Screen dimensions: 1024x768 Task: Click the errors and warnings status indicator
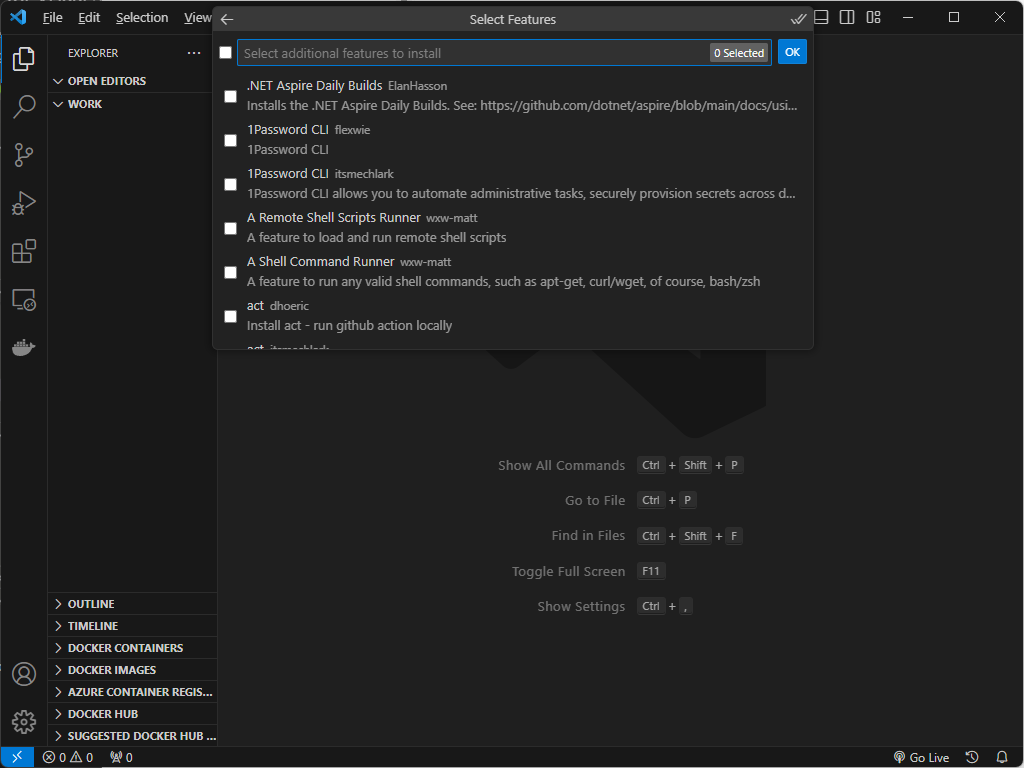[x=68, y=757]
